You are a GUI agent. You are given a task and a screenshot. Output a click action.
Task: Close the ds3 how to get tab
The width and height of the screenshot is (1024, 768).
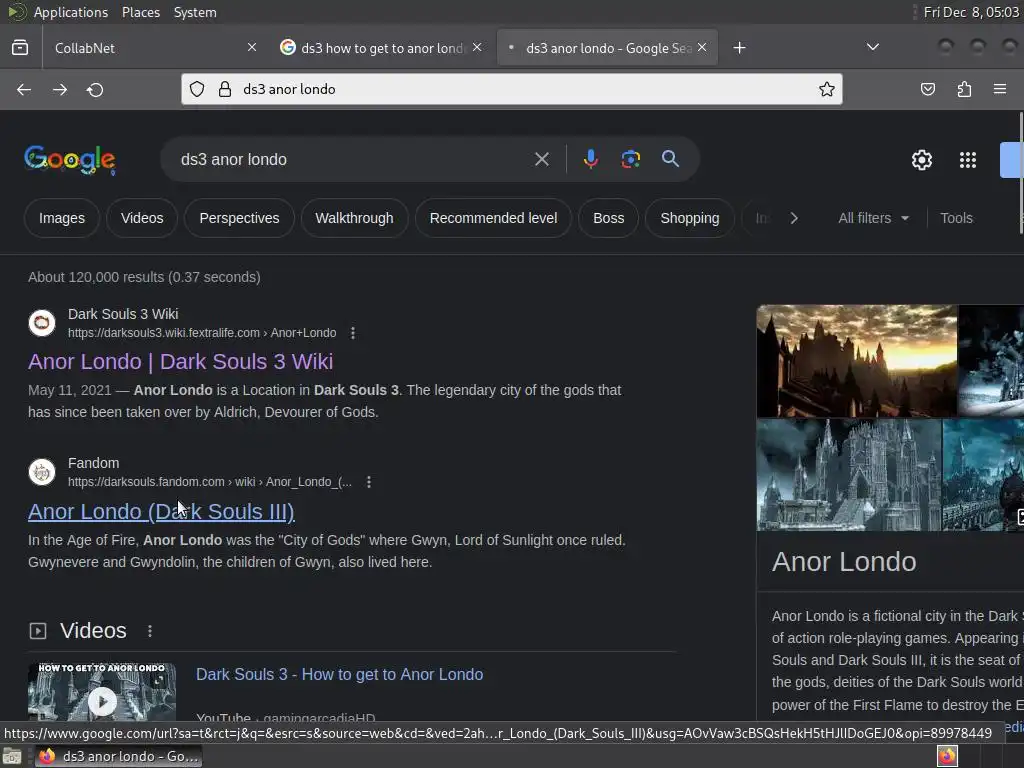(x=477, y=47)
